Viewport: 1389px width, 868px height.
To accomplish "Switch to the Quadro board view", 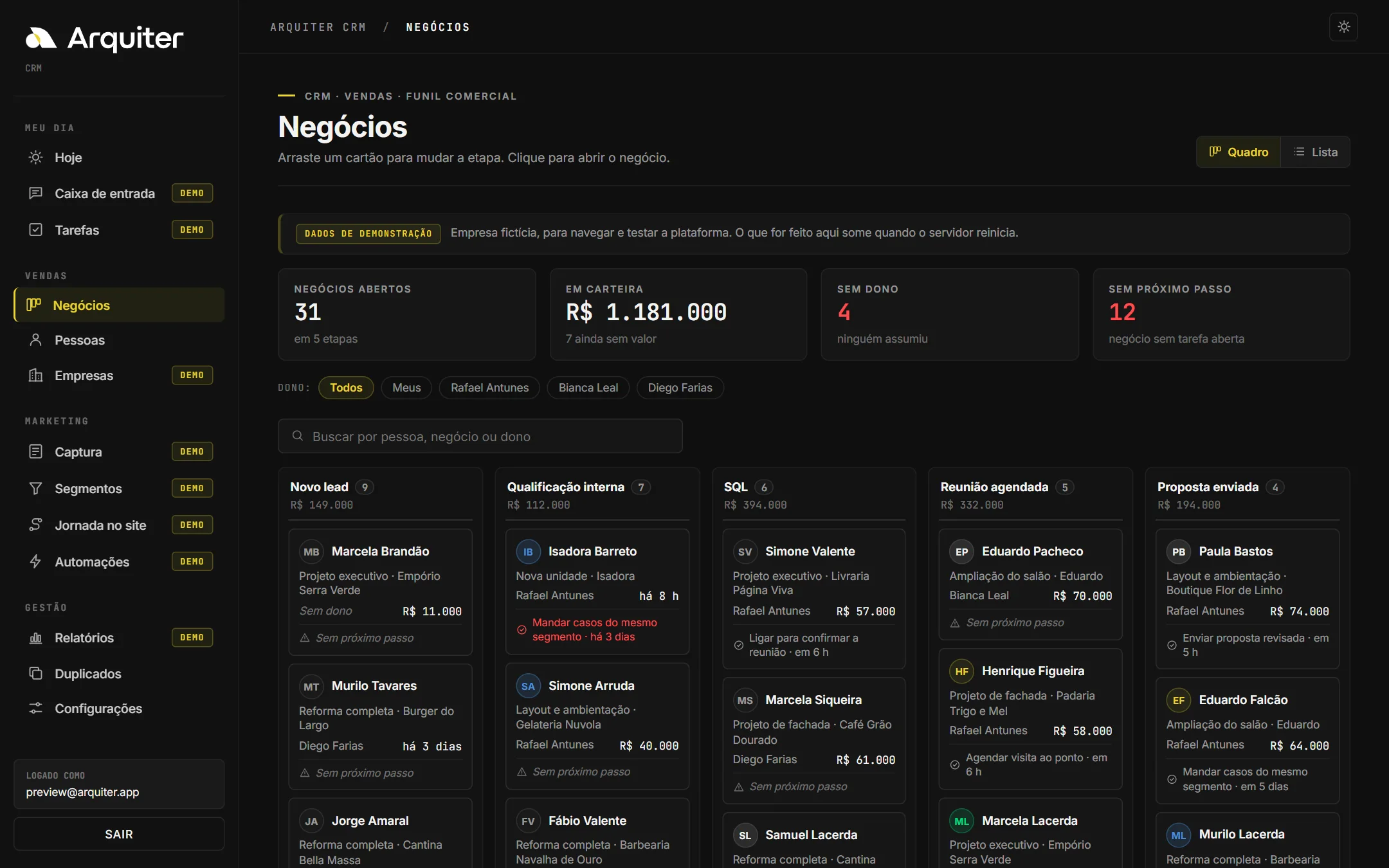I will pyautogui.click(x=1239, y=152).
